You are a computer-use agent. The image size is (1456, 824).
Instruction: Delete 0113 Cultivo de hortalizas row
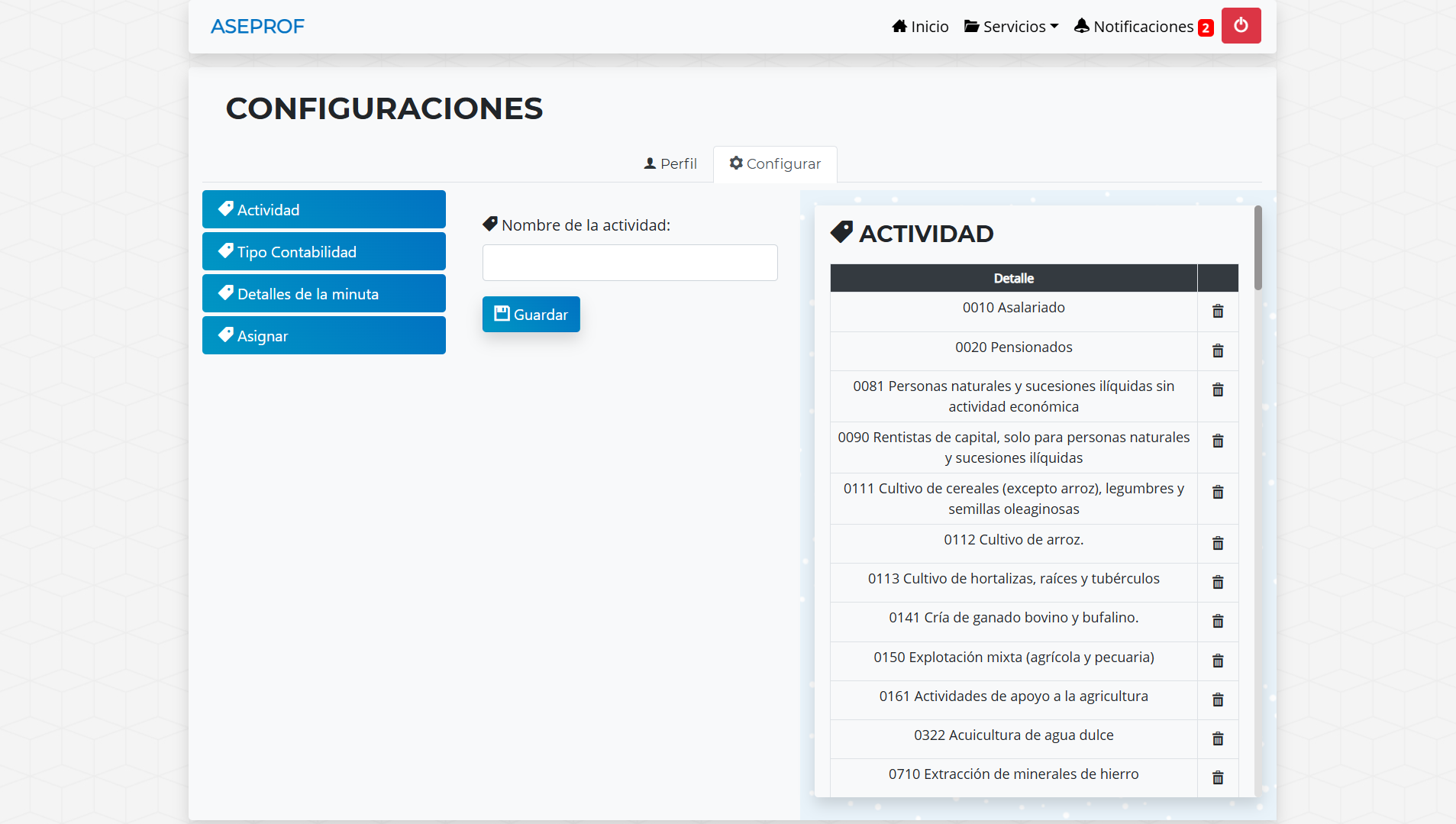pyautogui.click(x=1218, y=582)
